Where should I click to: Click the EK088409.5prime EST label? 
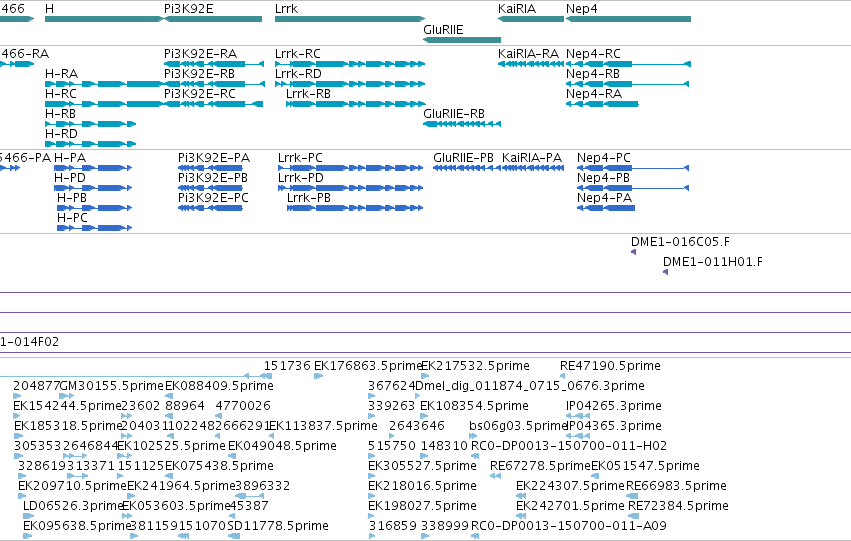coord(219,386)
